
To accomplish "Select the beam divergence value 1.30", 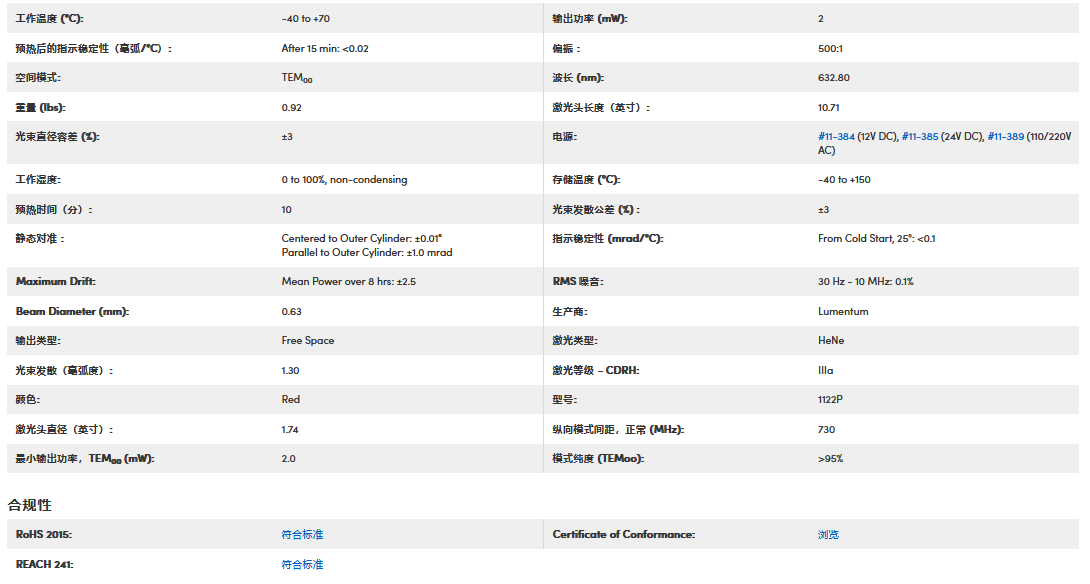I will click(x=291, y=371).
